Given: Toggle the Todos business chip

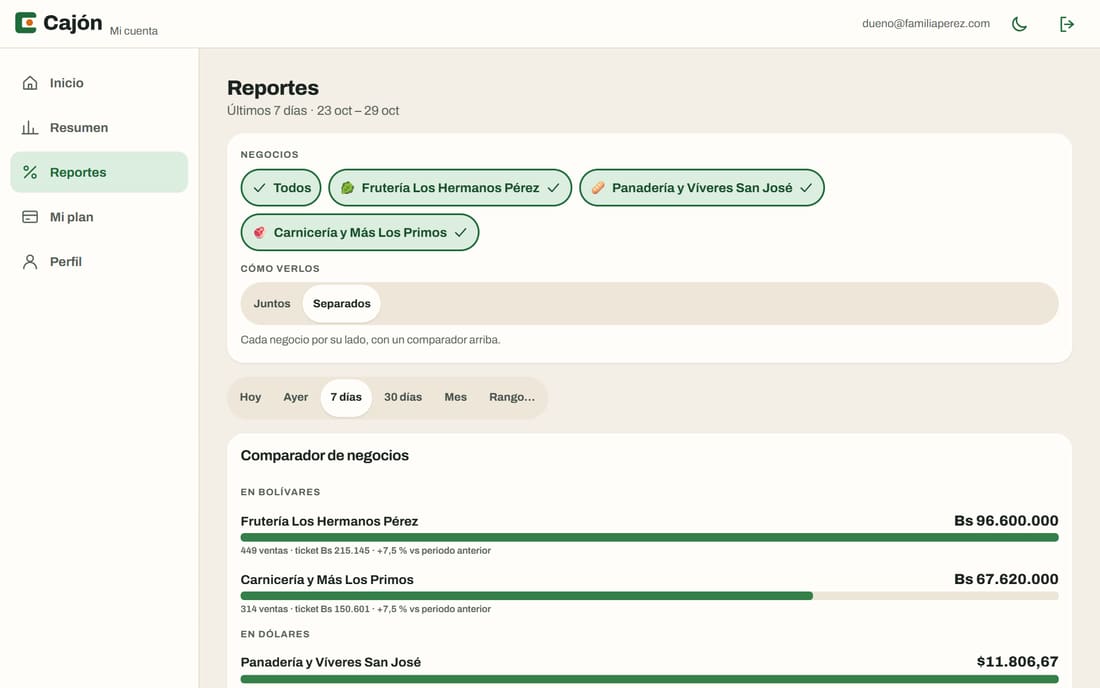Looking at the screenshot, I should pos(281,188).
